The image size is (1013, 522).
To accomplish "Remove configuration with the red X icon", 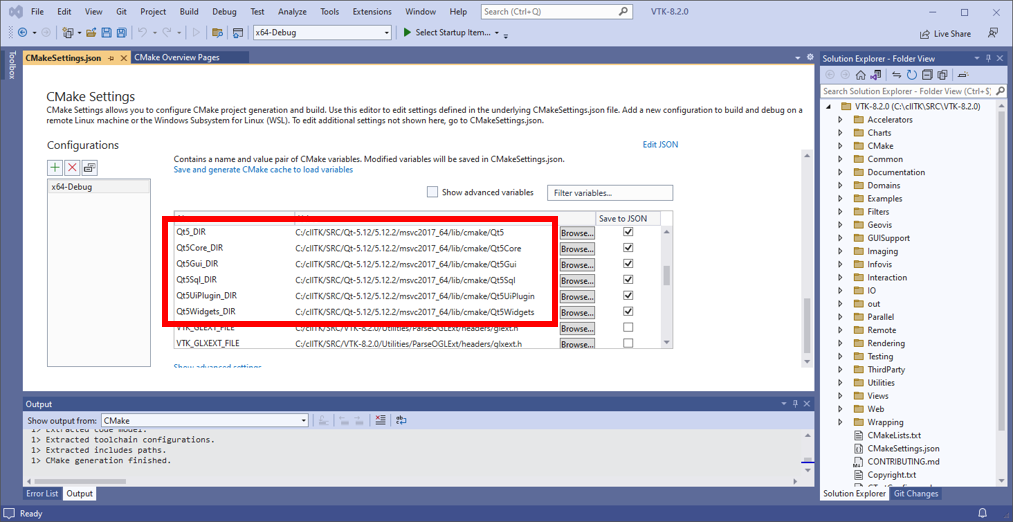I will click(72, 167).
